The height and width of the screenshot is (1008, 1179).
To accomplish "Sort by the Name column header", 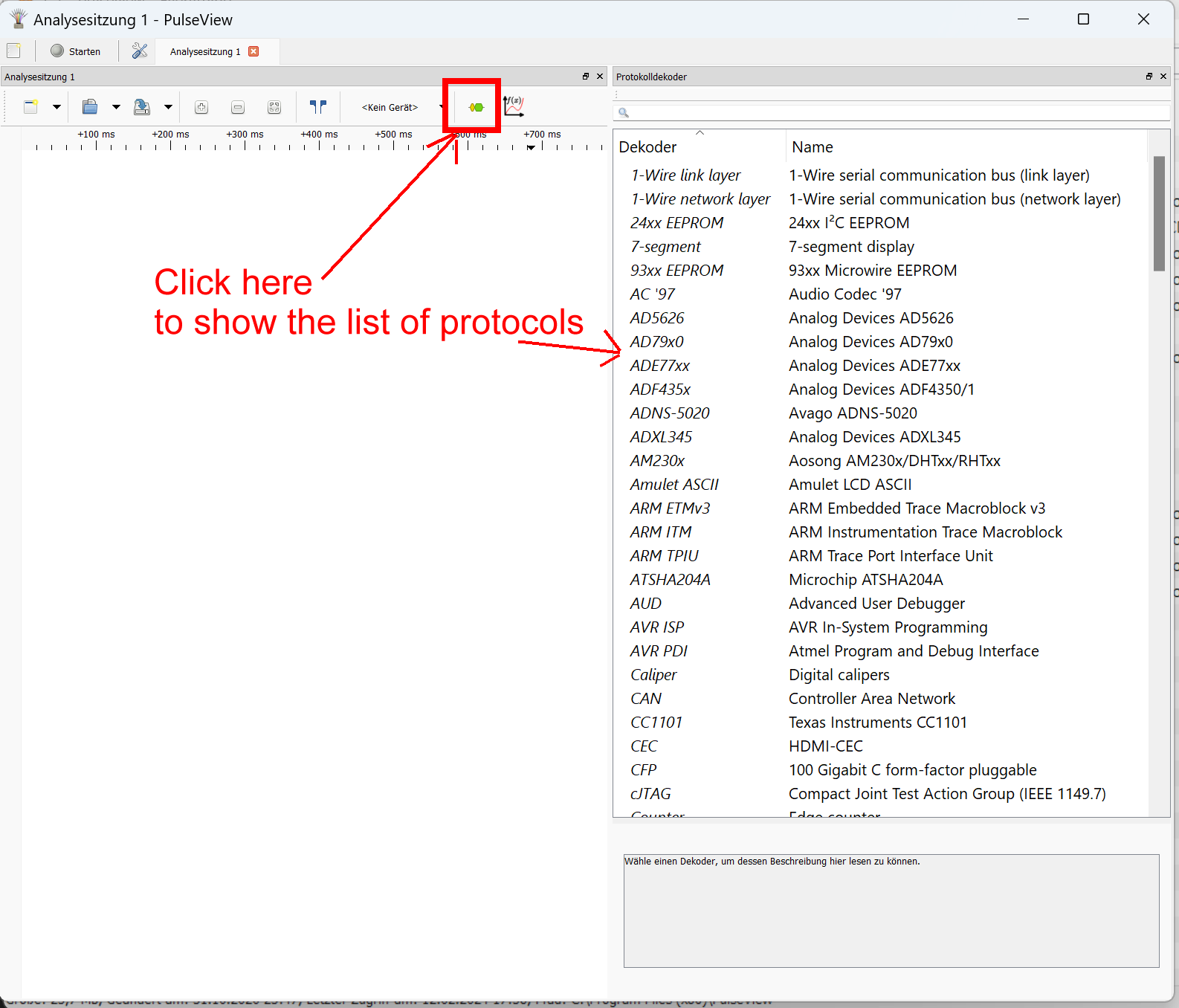I will [x=966, y=146].
